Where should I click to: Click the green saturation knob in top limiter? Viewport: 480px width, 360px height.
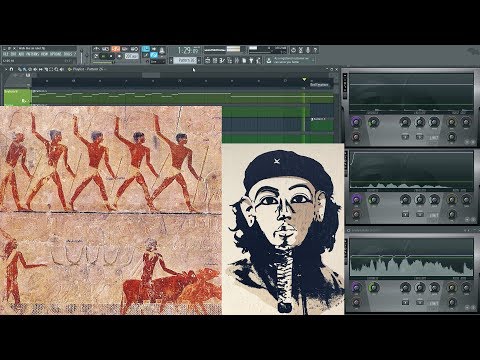(373, 122)
